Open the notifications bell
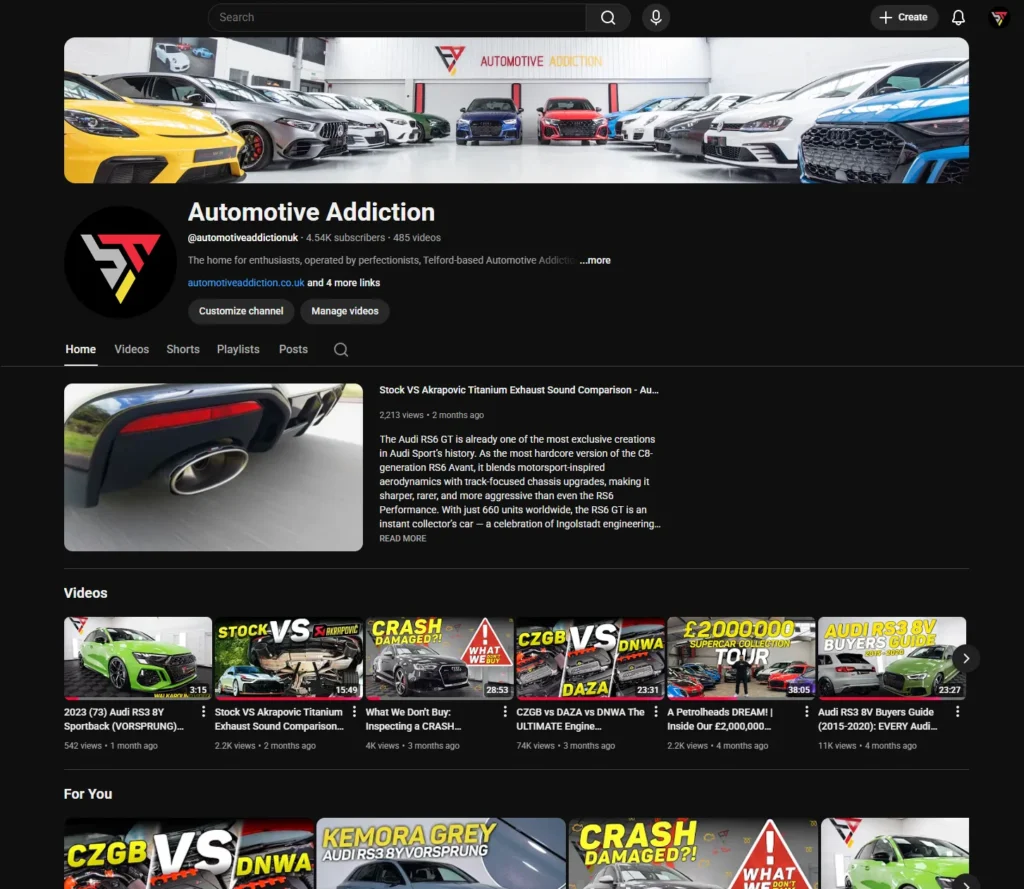This screenshot has width=1024, height=889. click(958, 17)
